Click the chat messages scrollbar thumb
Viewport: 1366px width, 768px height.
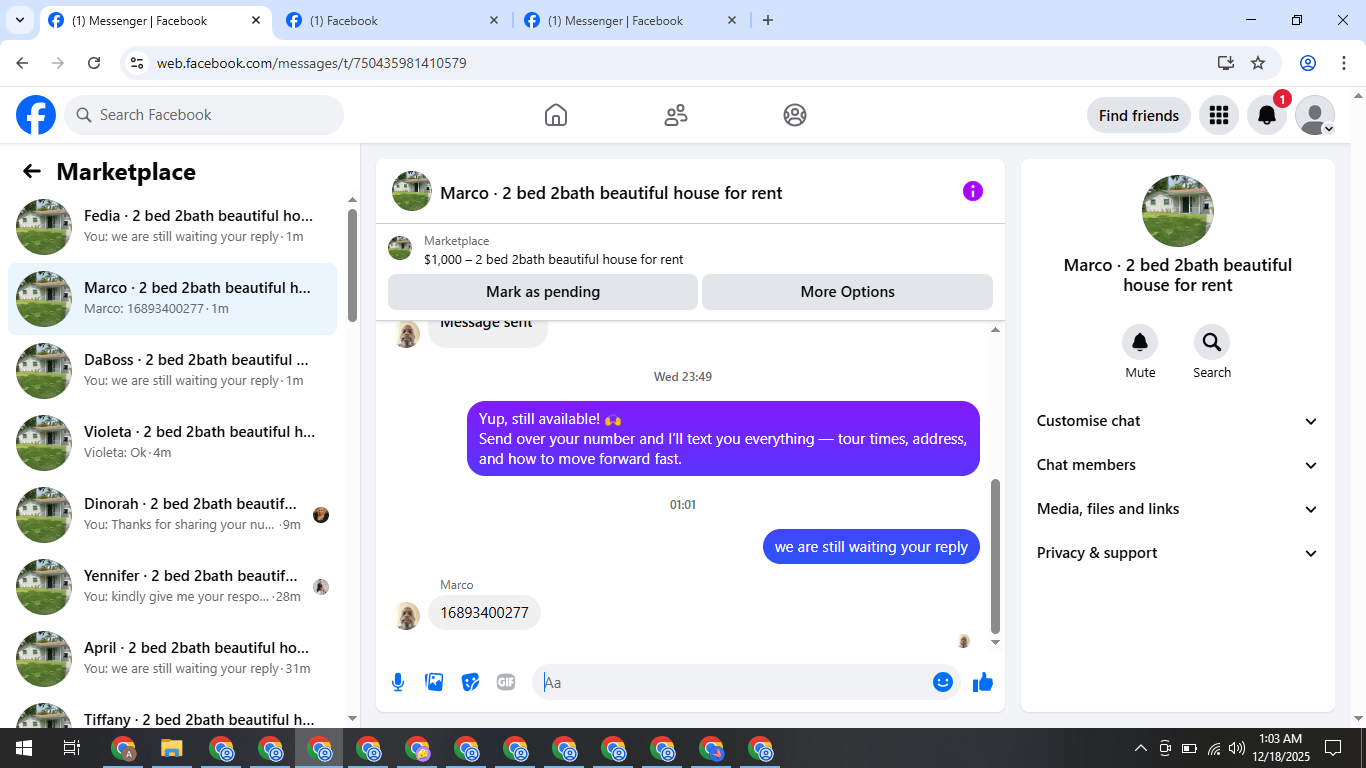(x=995, y=556)
